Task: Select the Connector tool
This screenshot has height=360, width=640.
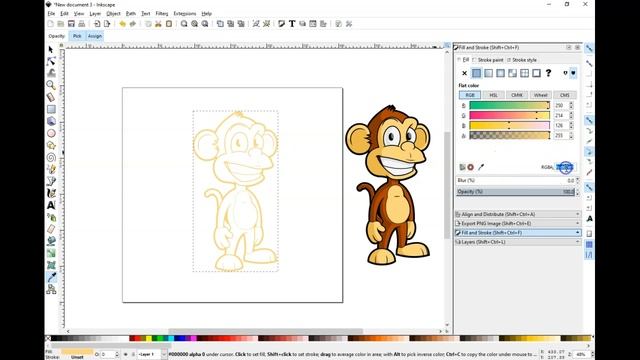Action: click(51, 289)
